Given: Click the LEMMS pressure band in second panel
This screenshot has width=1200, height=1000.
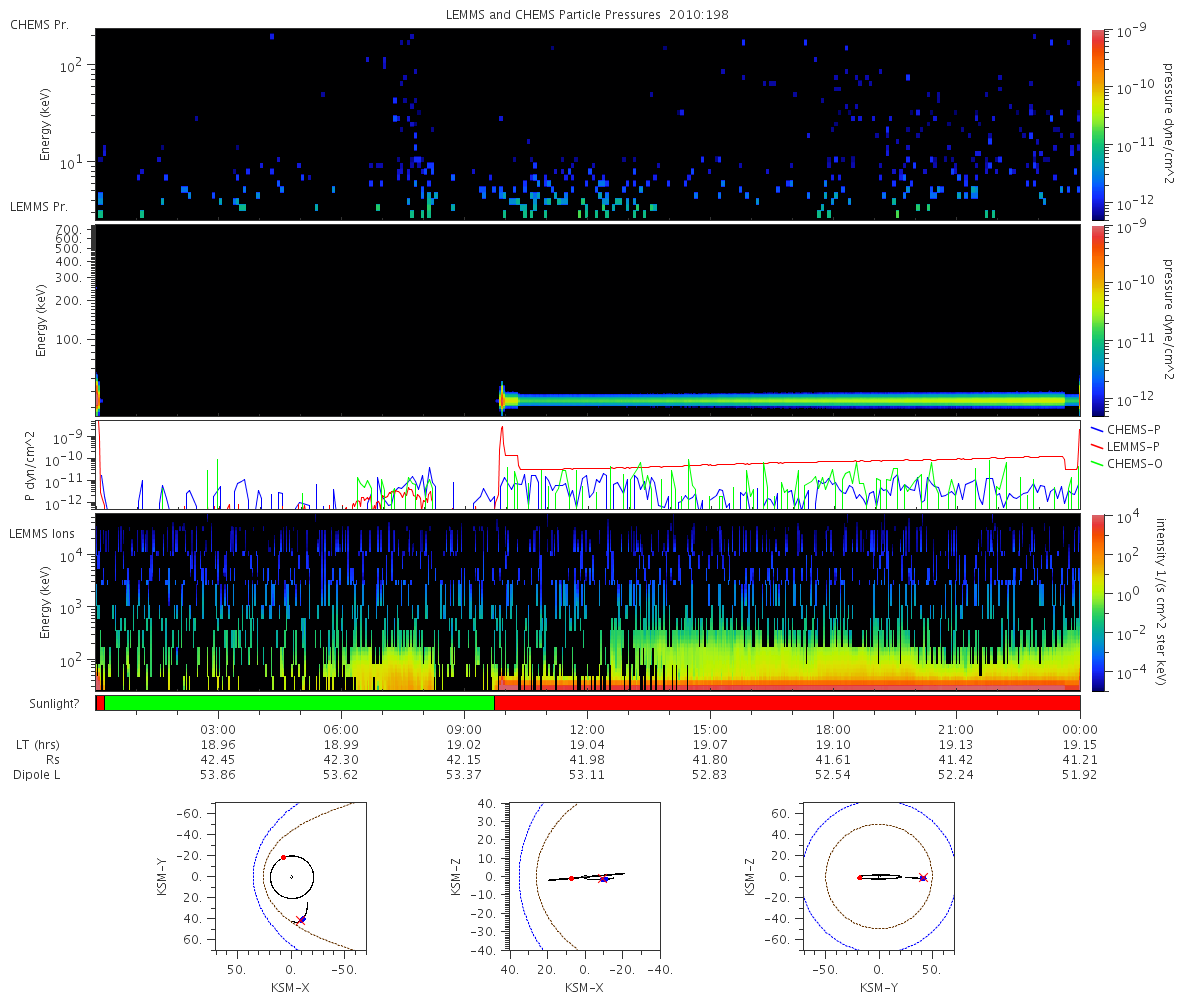Looking at the screenshot, I should 790,400.
